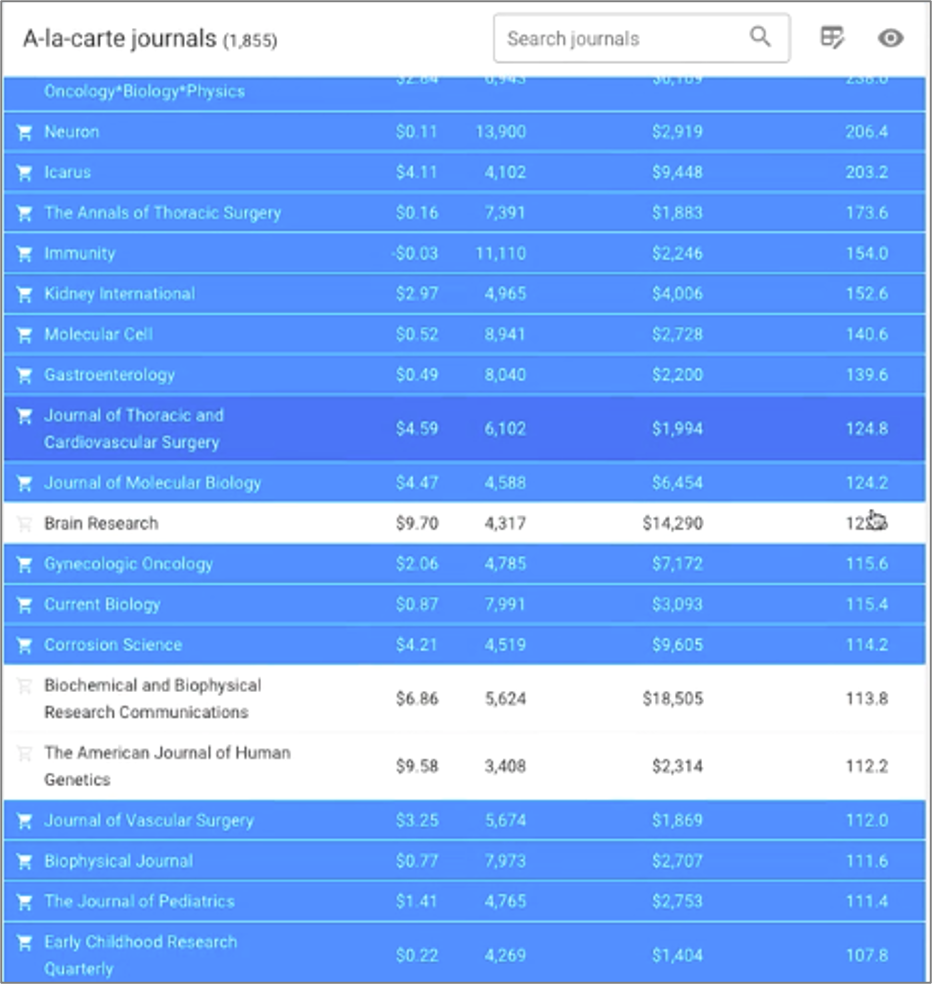Toggle cart icon for The Journal of Pediatrics
Viewport: 932px width, 984px height.
coord(24,902)
